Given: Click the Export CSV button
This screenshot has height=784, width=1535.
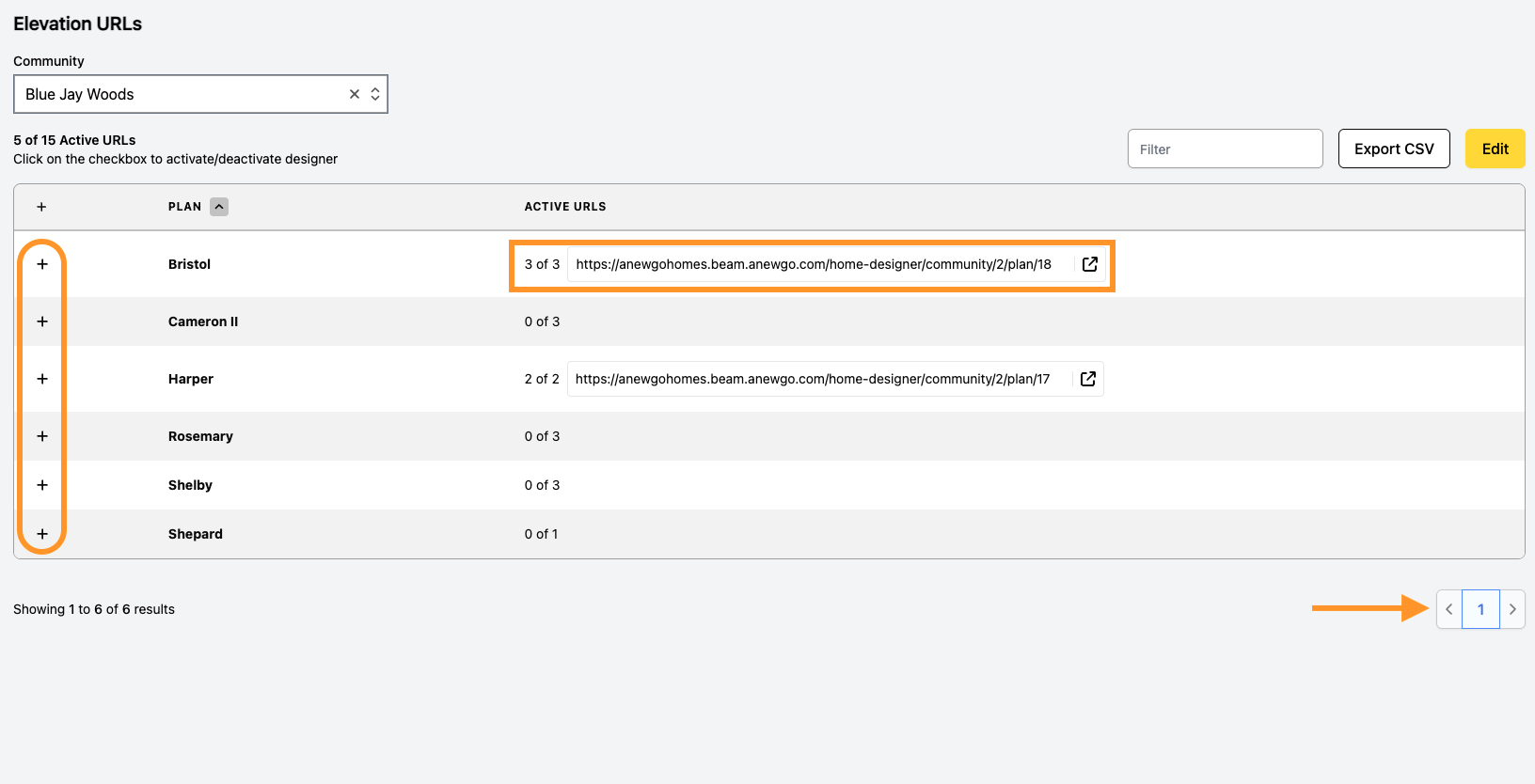Looking at the screenshot, I should 1394,149.
